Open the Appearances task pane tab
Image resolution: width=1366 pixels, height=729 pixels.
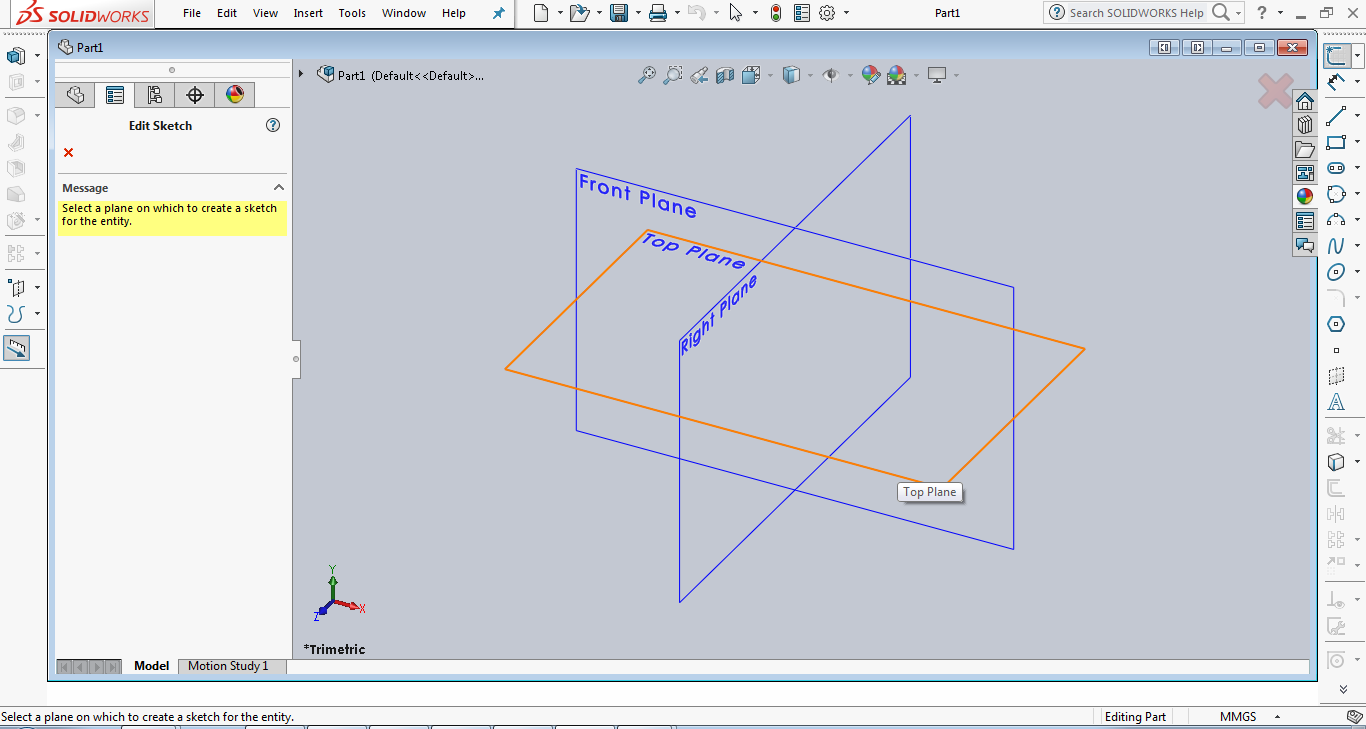[x=1305, y=197]
